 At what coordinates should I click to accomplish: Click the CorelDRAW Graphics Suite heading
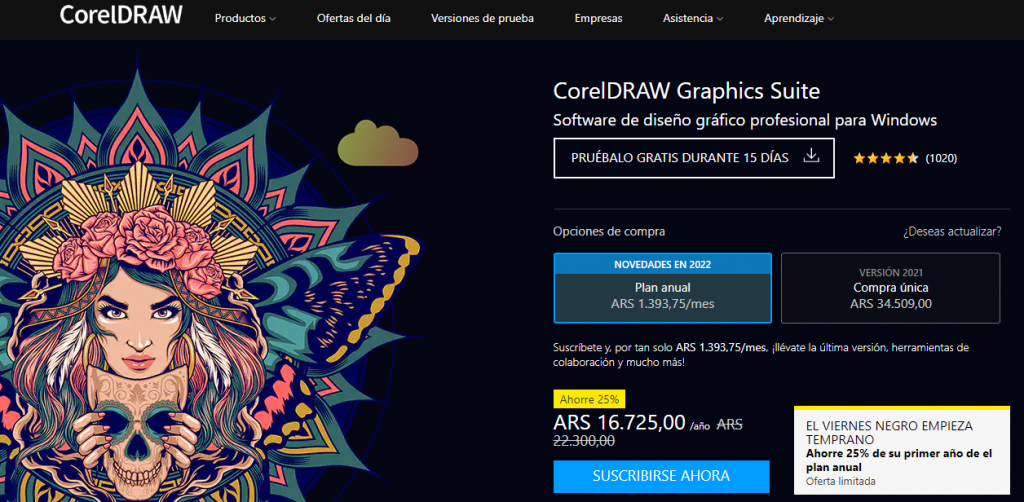pyautogui.click(x=686, y=91)
